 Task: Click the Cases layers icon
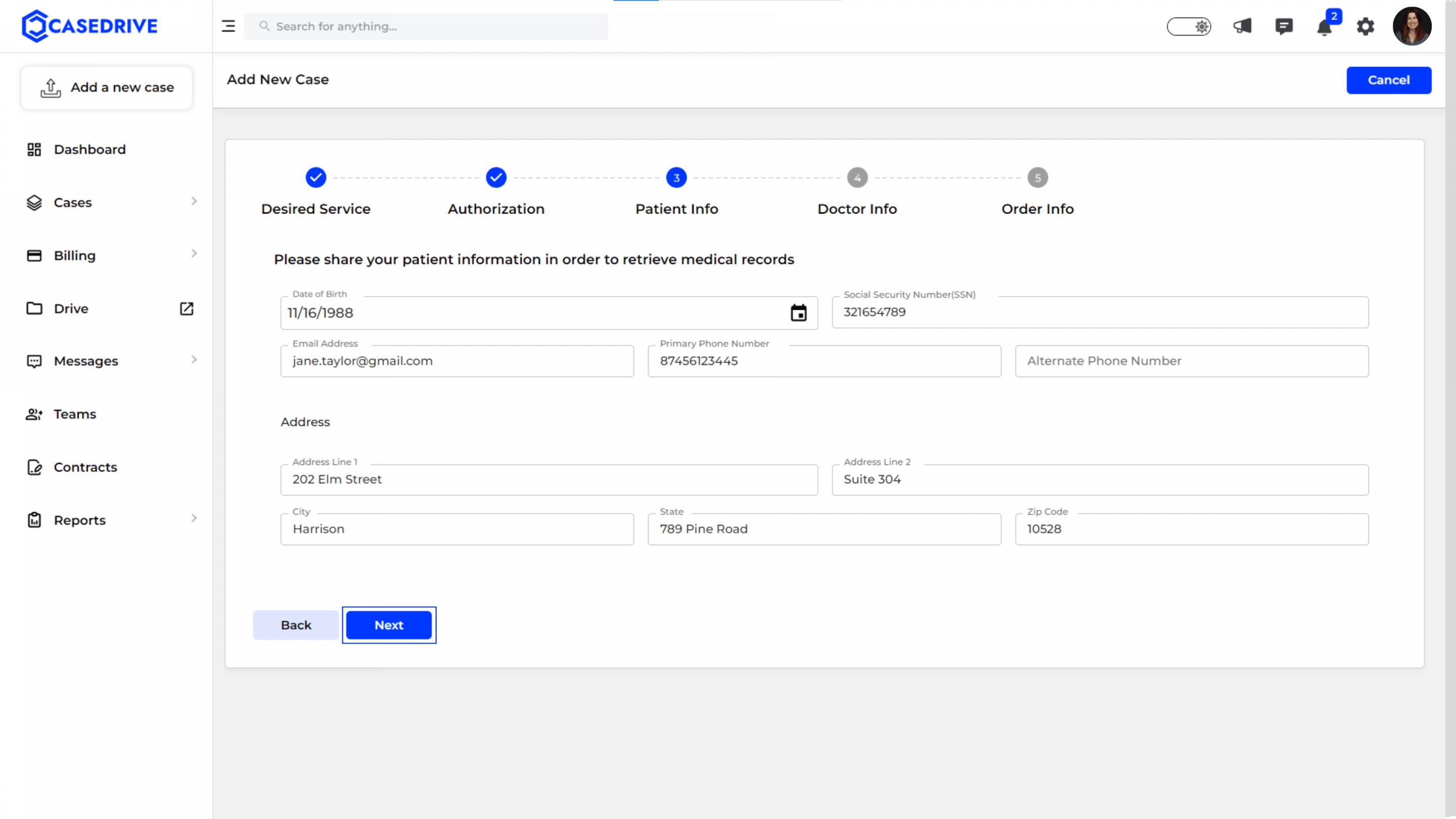[34, 202]
